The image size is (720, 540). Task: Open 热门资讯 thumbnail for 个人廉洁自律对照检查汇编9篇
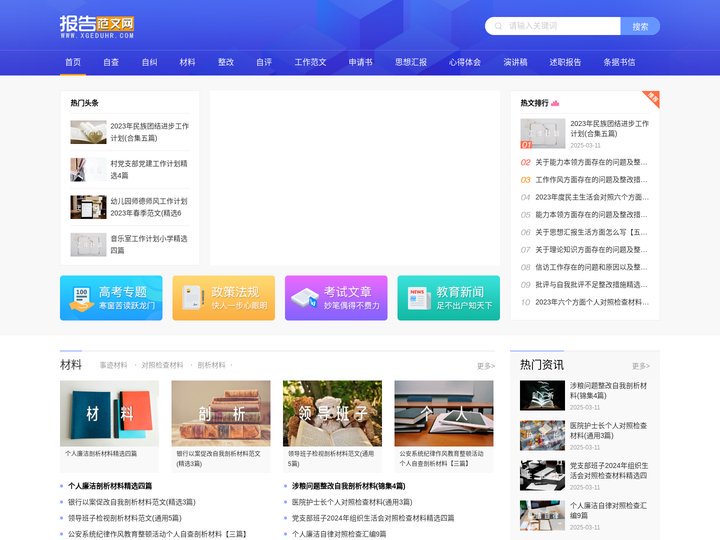[x=542, y=515]
